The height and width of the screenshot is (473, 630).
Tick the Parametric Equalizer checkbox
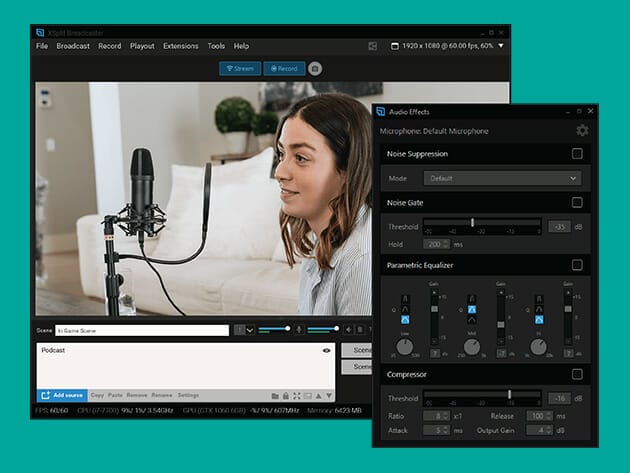coord(577,265)
